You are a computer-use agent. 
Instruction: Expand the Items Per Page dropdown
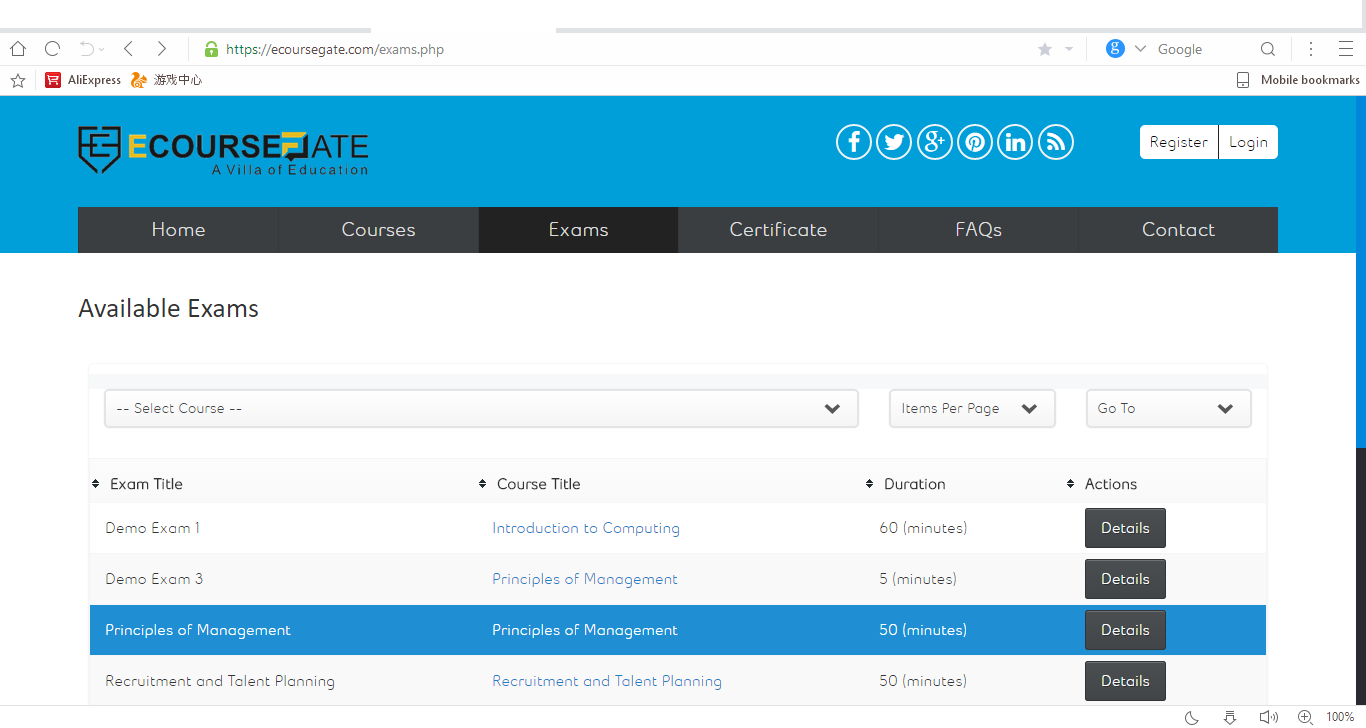click(971, 408)
